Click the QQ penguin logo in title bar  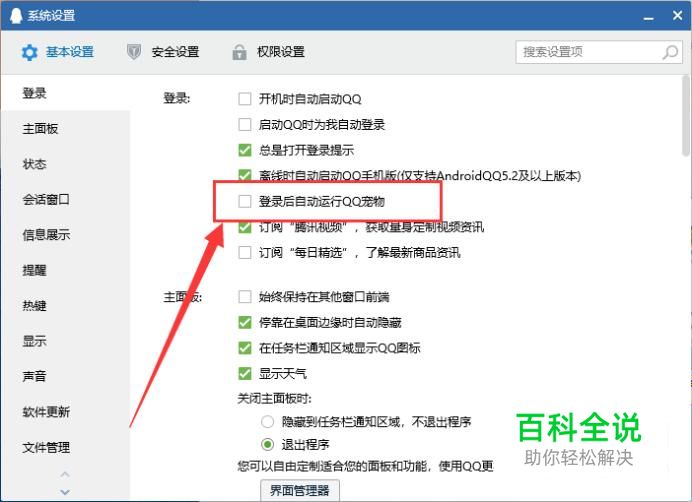click(x=16, y=15)
